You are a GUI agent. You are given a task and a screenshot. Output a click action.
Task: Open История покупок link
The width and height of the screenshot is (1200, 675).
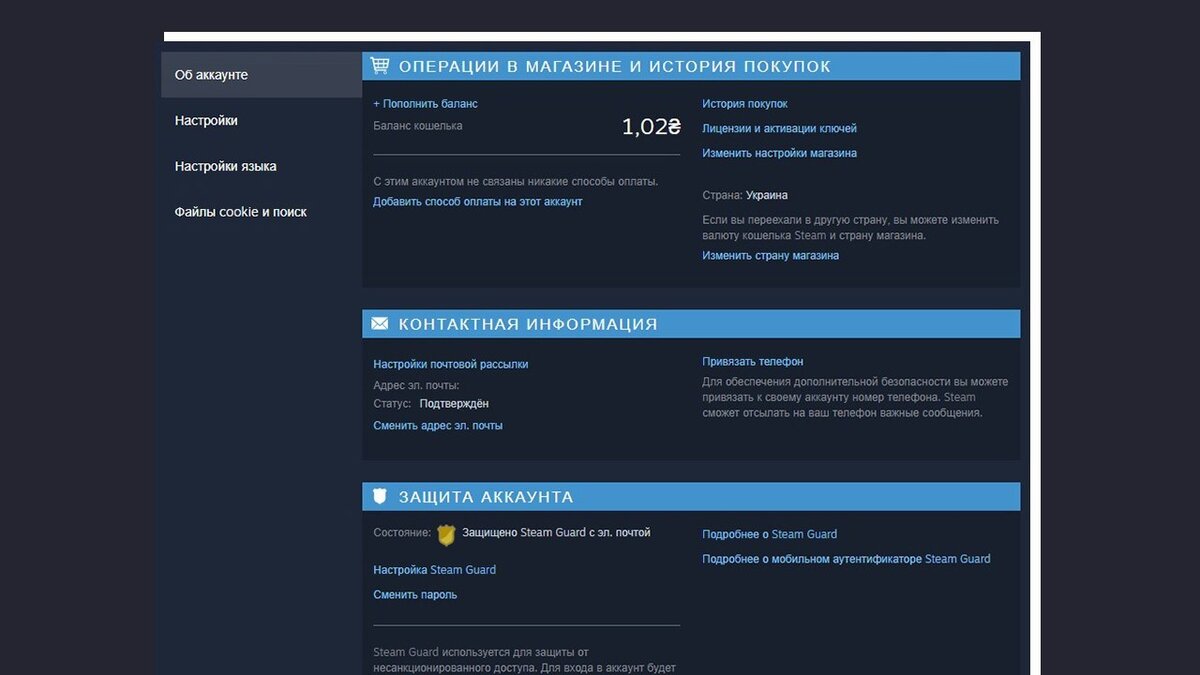click(x=744, y=104)
